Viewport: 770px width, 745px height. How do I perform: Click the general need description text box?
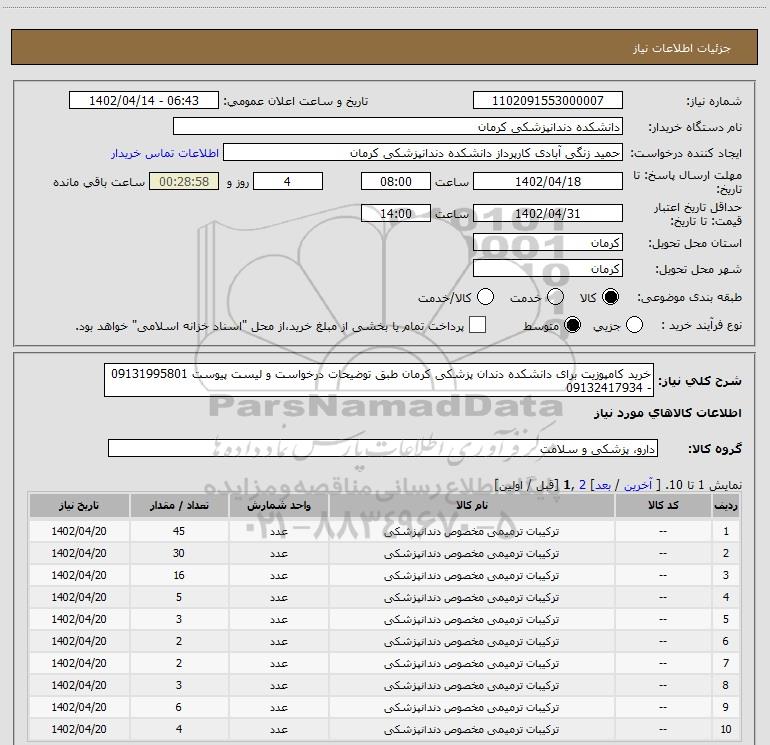coord(379,380)
